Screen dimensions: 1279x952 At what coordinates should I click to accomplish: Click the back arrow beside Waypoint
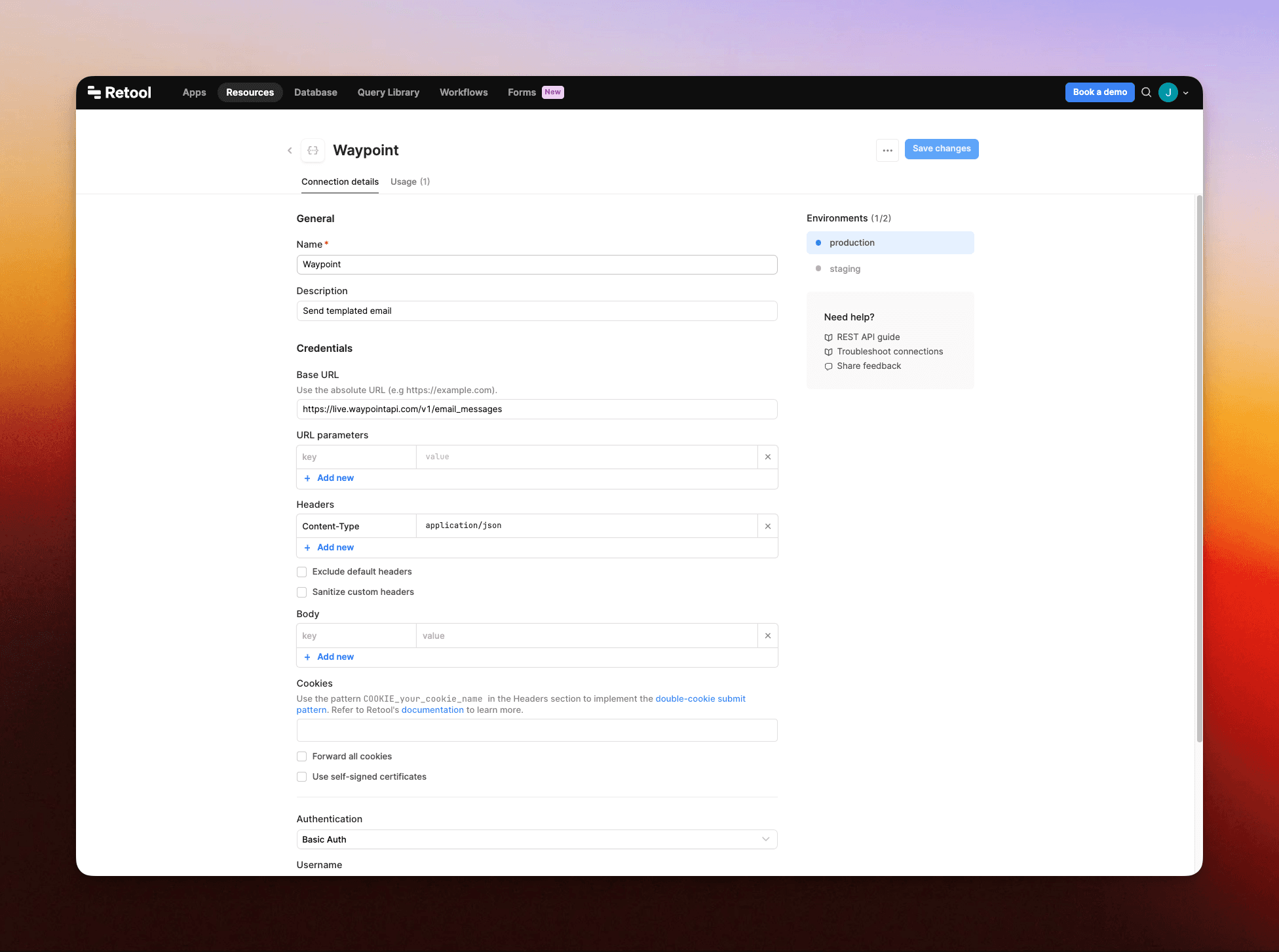(290, 151)
